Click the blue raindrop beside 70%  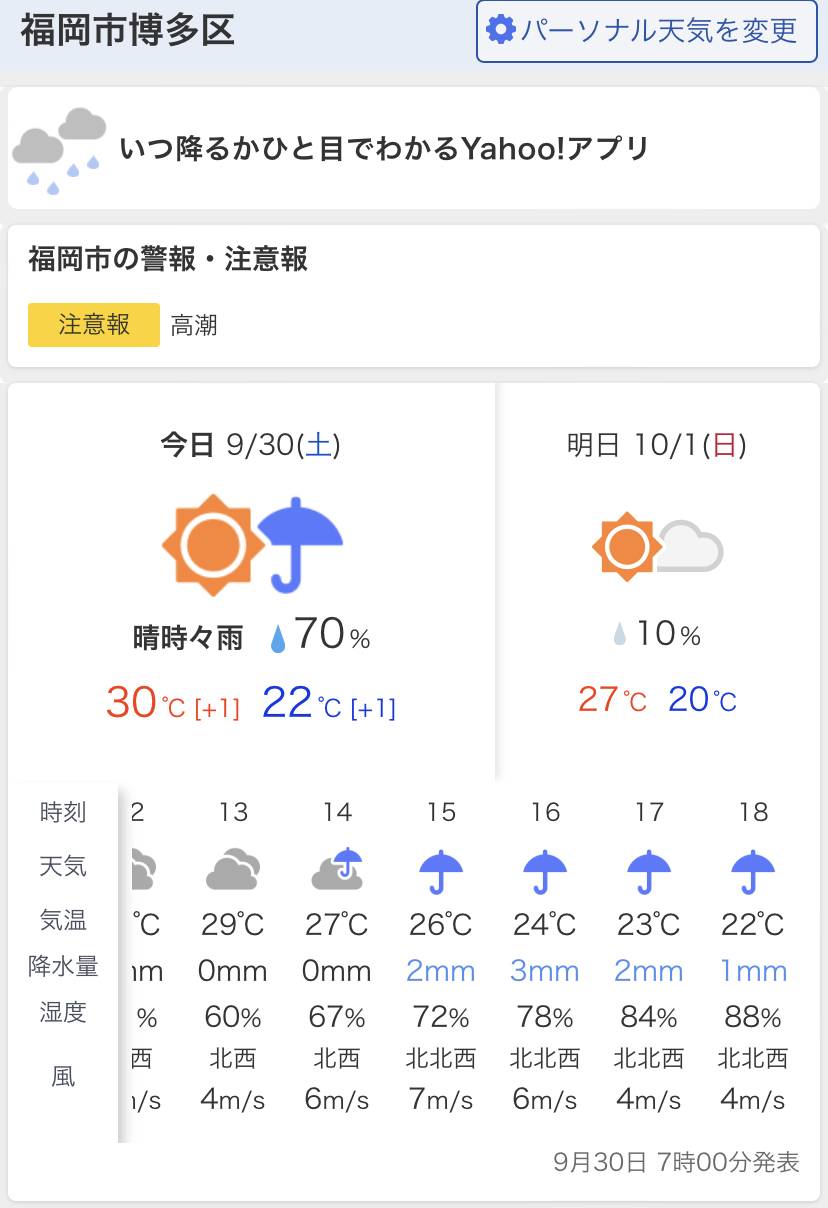278,638
